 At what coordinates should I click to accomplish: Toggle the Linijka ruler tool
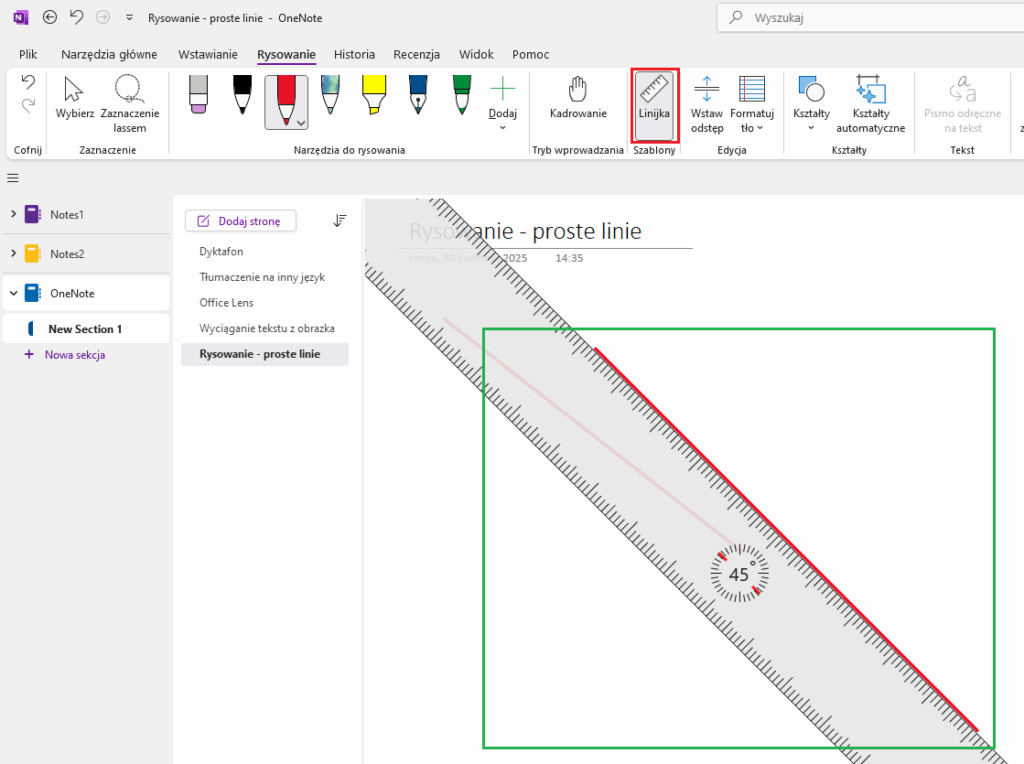pos(654,104)
